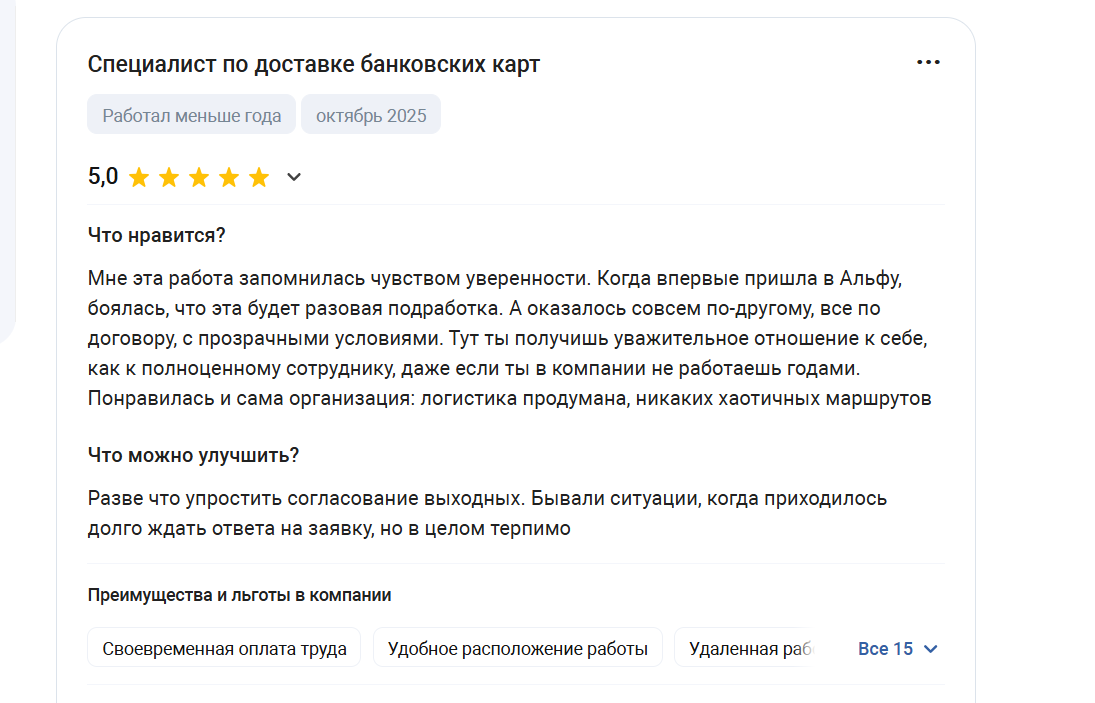Screen dimensions: 1095x703
Task: Click the title "Специалист по доставке банковских карт"
Action: 314,65
